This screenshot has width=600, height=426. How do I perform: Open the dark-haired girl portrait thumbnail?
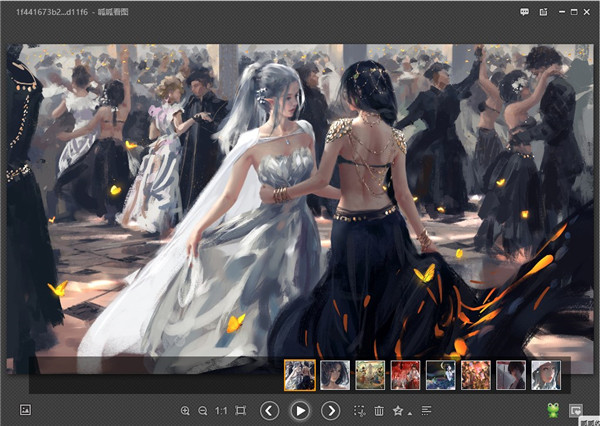point(335,375)
